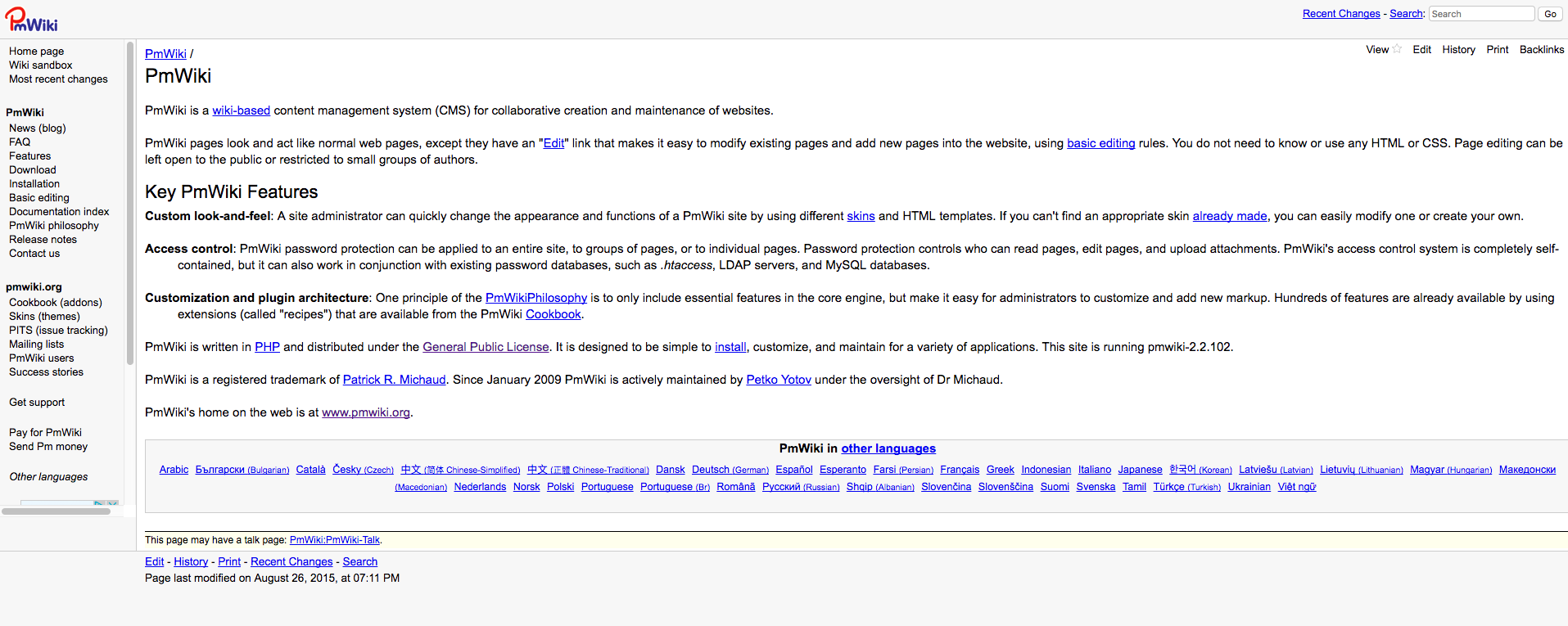Open Release notes in sidebar

tap(43, 240)
